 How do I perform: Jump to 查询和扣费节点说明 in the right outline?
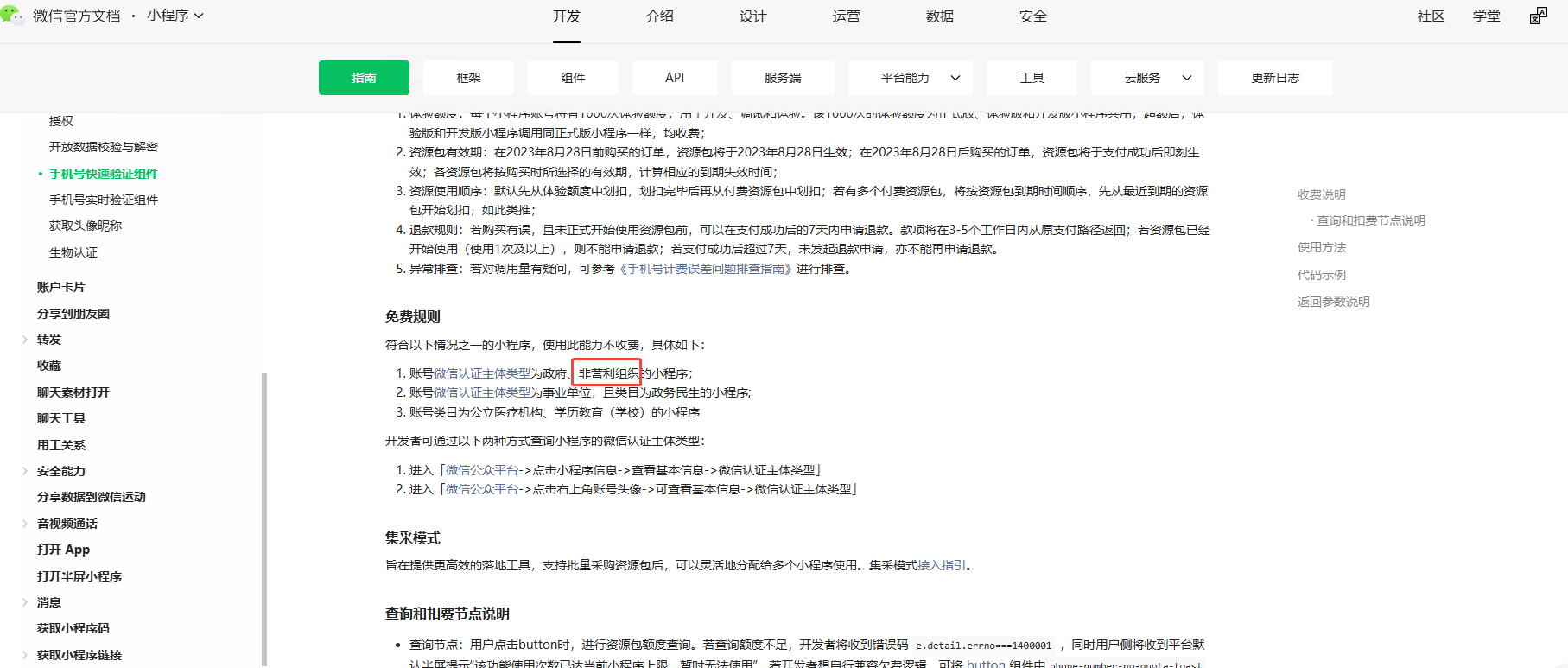point(1371,220)
